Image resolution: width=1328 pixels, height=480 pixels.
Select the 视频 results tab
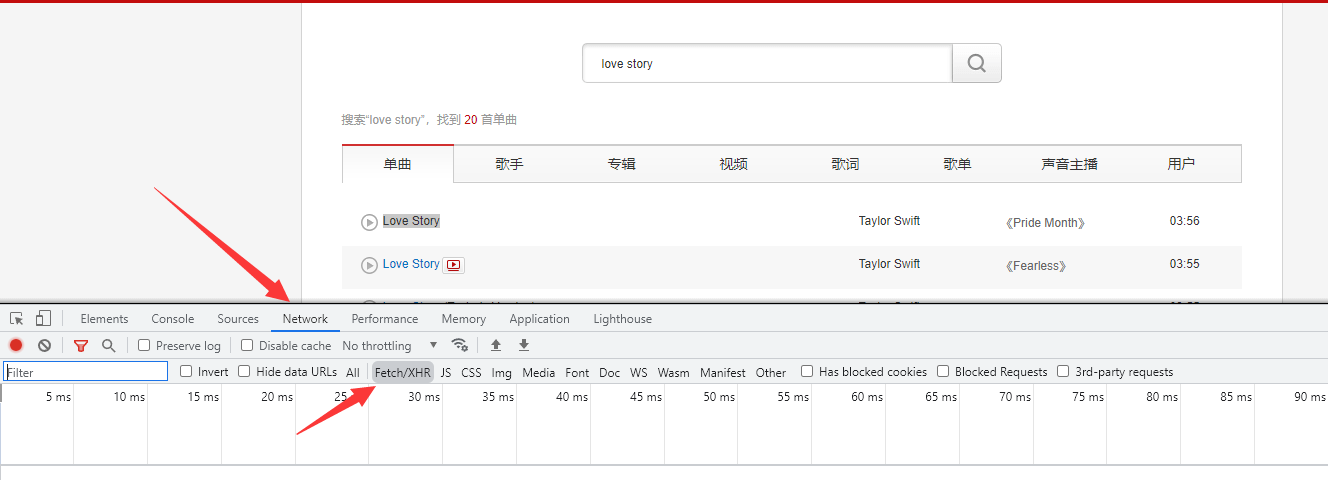point(734,164)
